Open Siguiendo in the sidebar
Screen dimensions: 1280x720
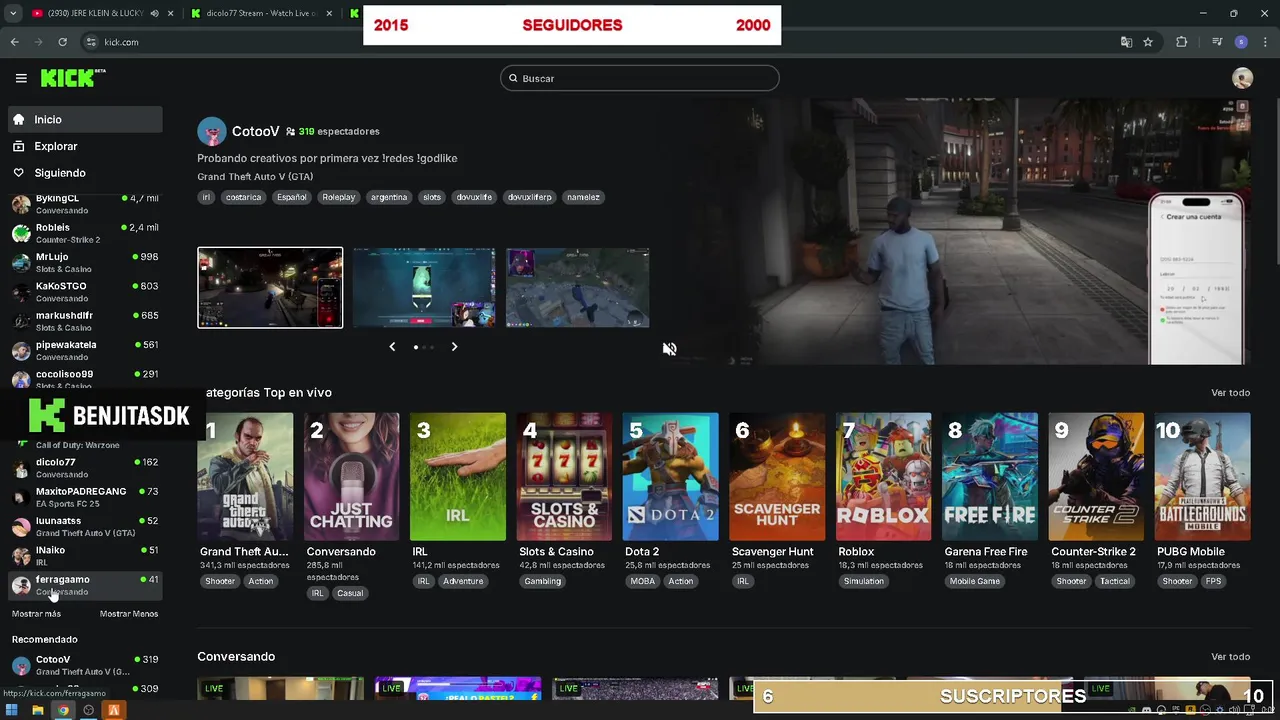coord(85,173)
